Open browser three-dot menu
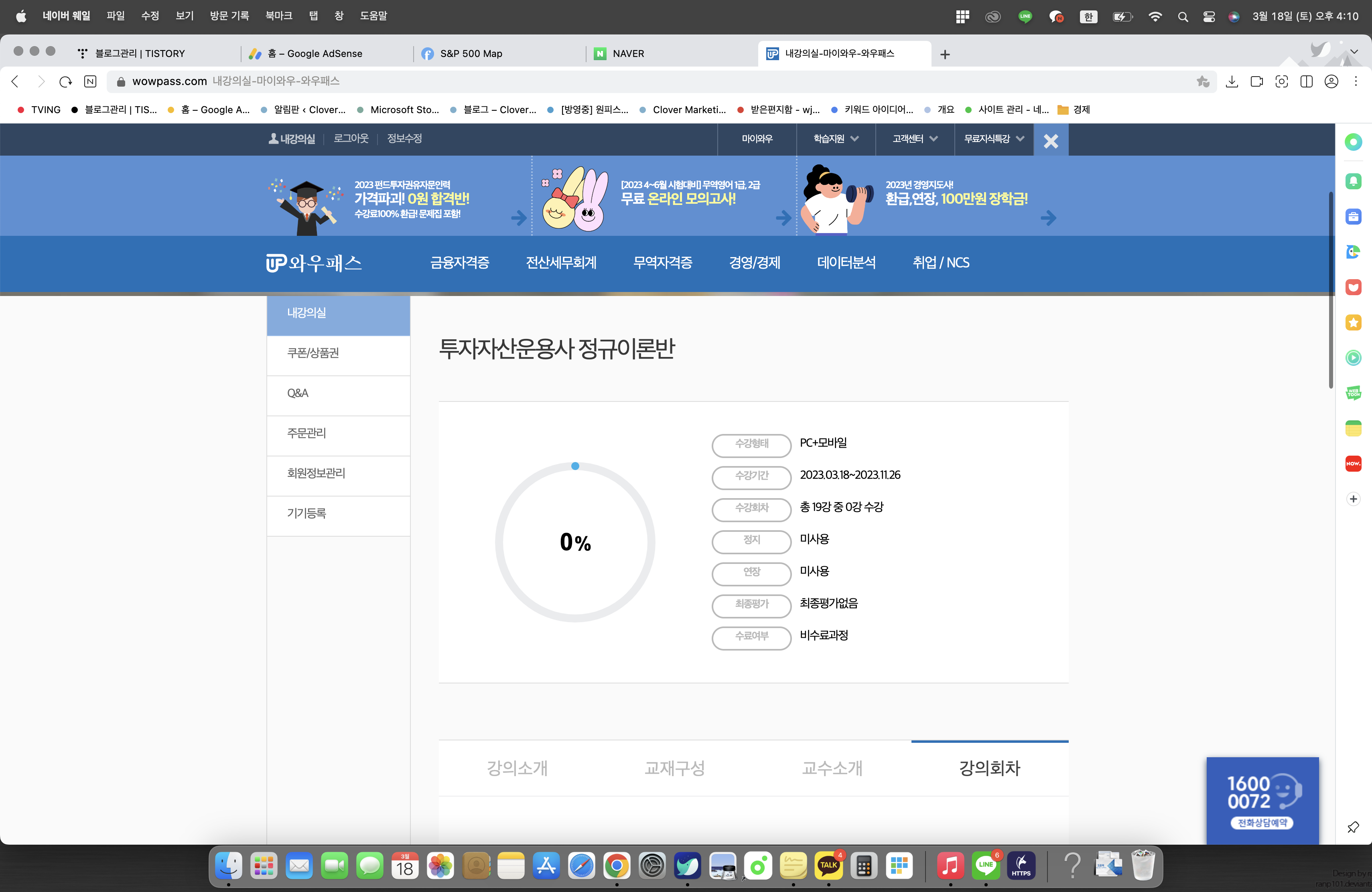The height and width of the screenshot is (892, 1372). (1356, 82)
